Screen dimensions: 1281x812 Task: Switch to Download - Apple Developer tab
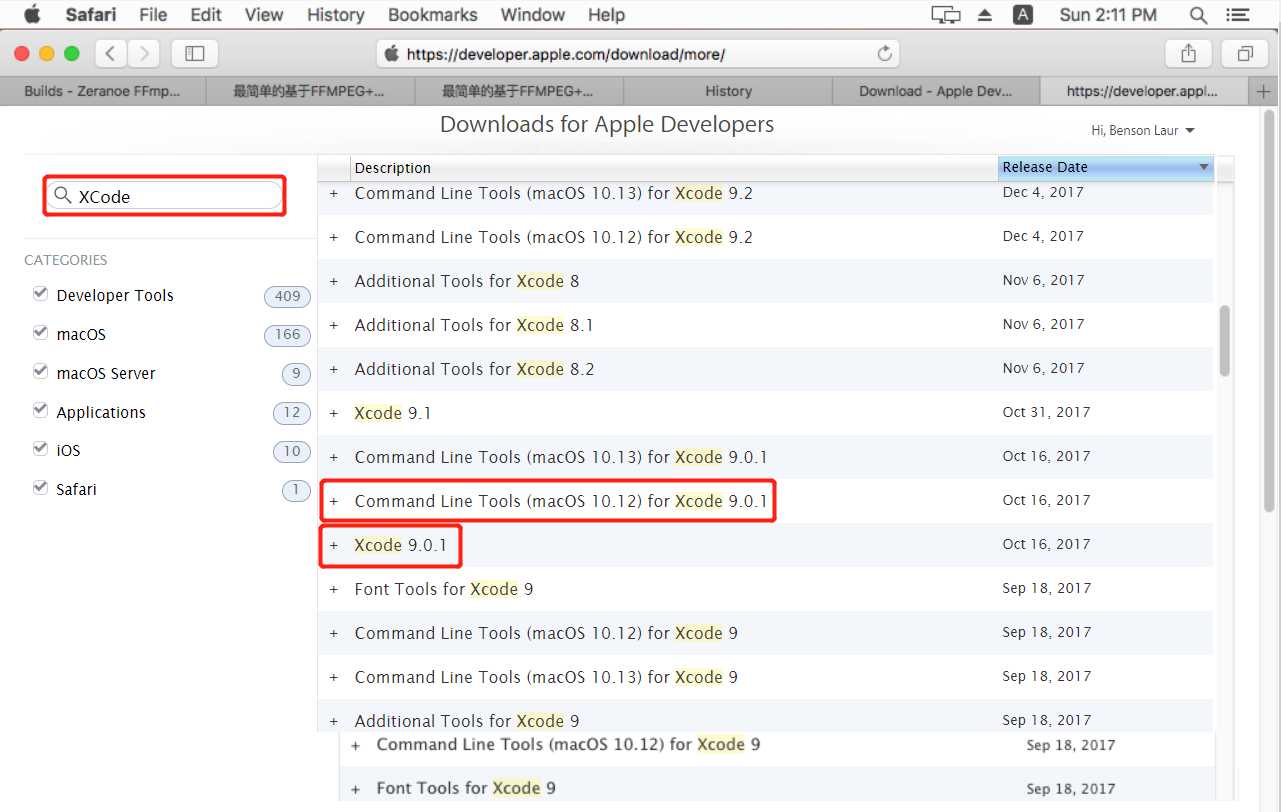(936, 91)
